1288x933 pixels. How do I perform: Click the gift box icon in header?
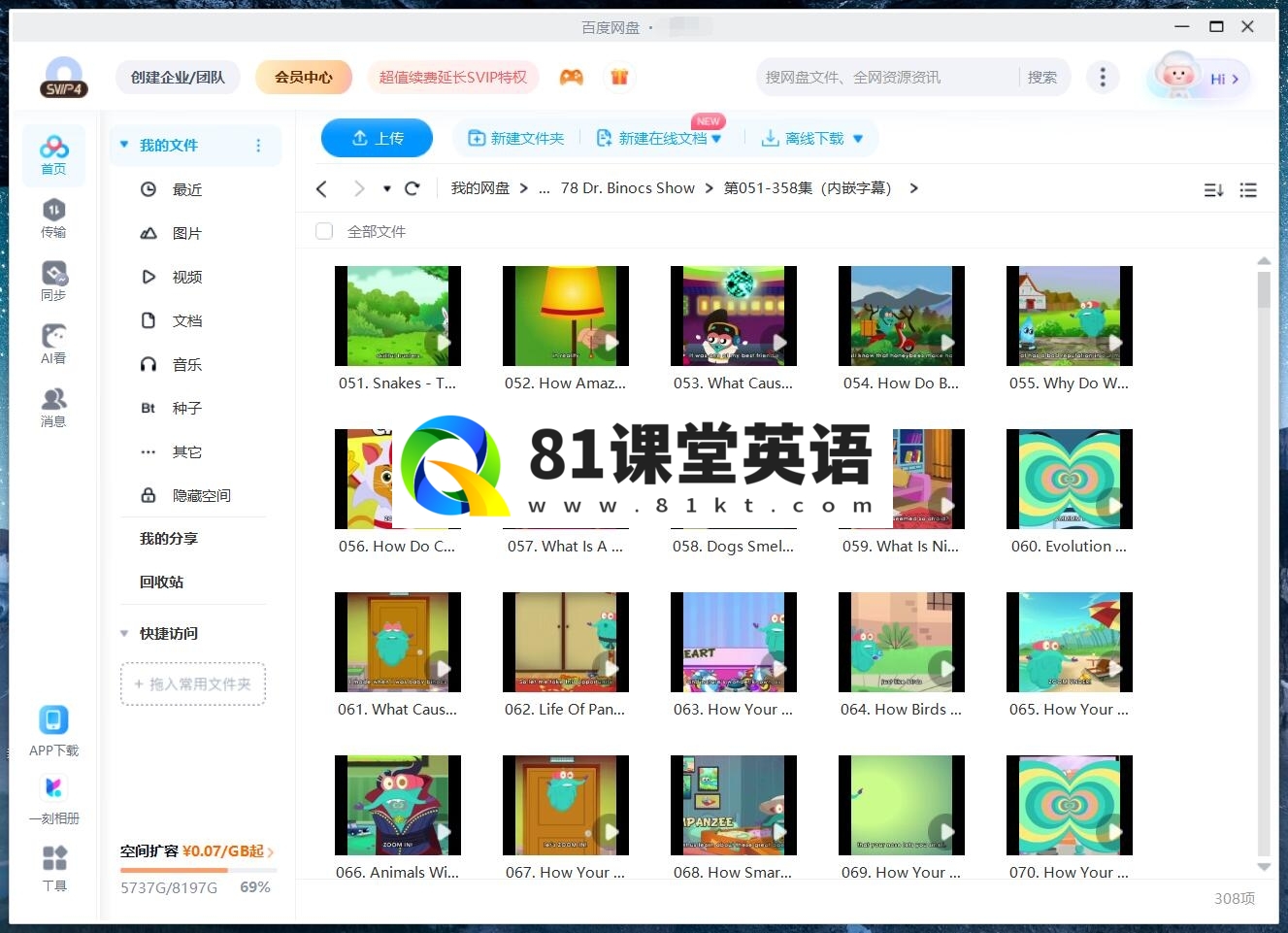click(x=619, y=78)
